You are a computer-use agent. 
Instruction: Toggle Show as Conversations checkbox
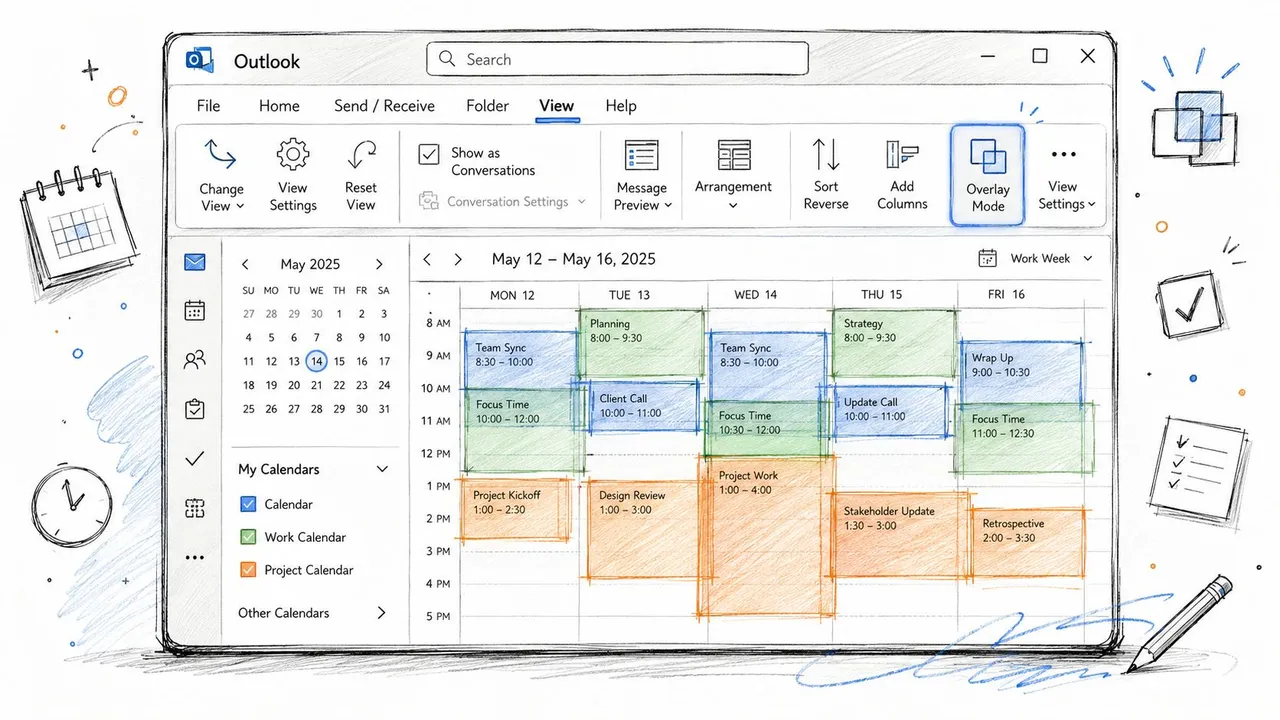coord(429,154)
